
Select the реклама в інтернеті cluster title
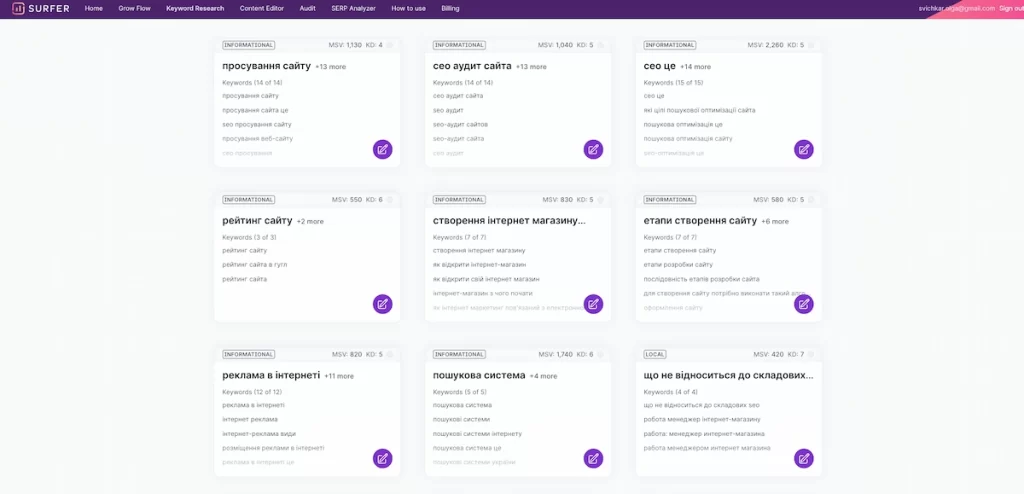point(271,375)
